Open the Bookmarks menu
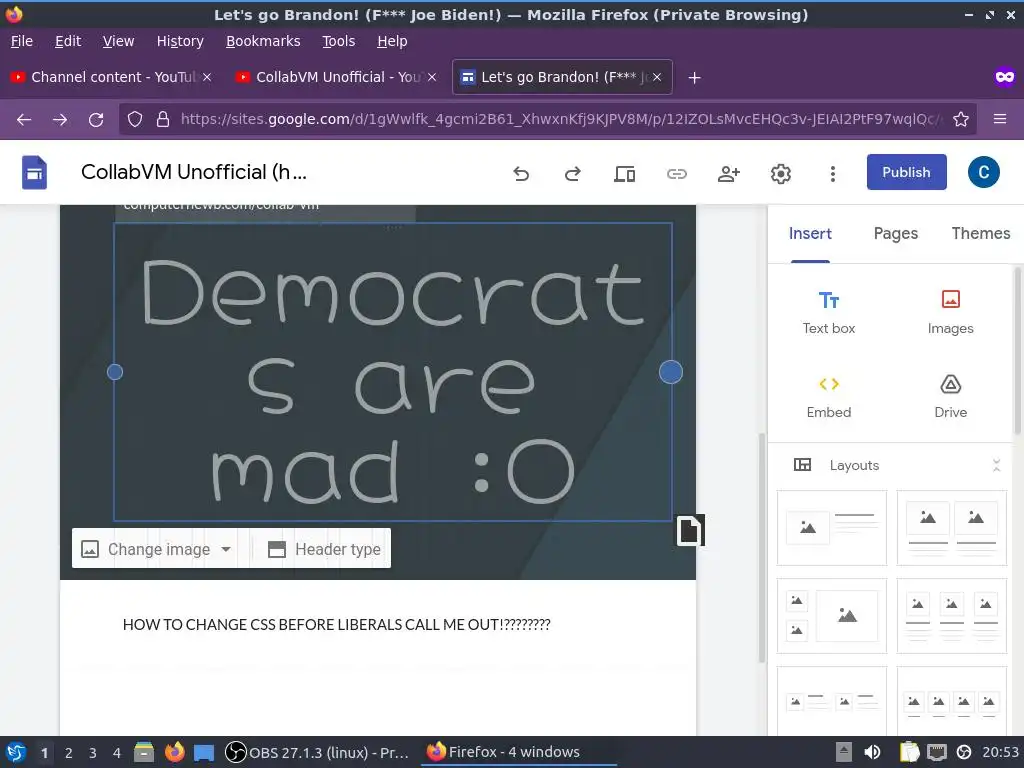 click(263, 41)
